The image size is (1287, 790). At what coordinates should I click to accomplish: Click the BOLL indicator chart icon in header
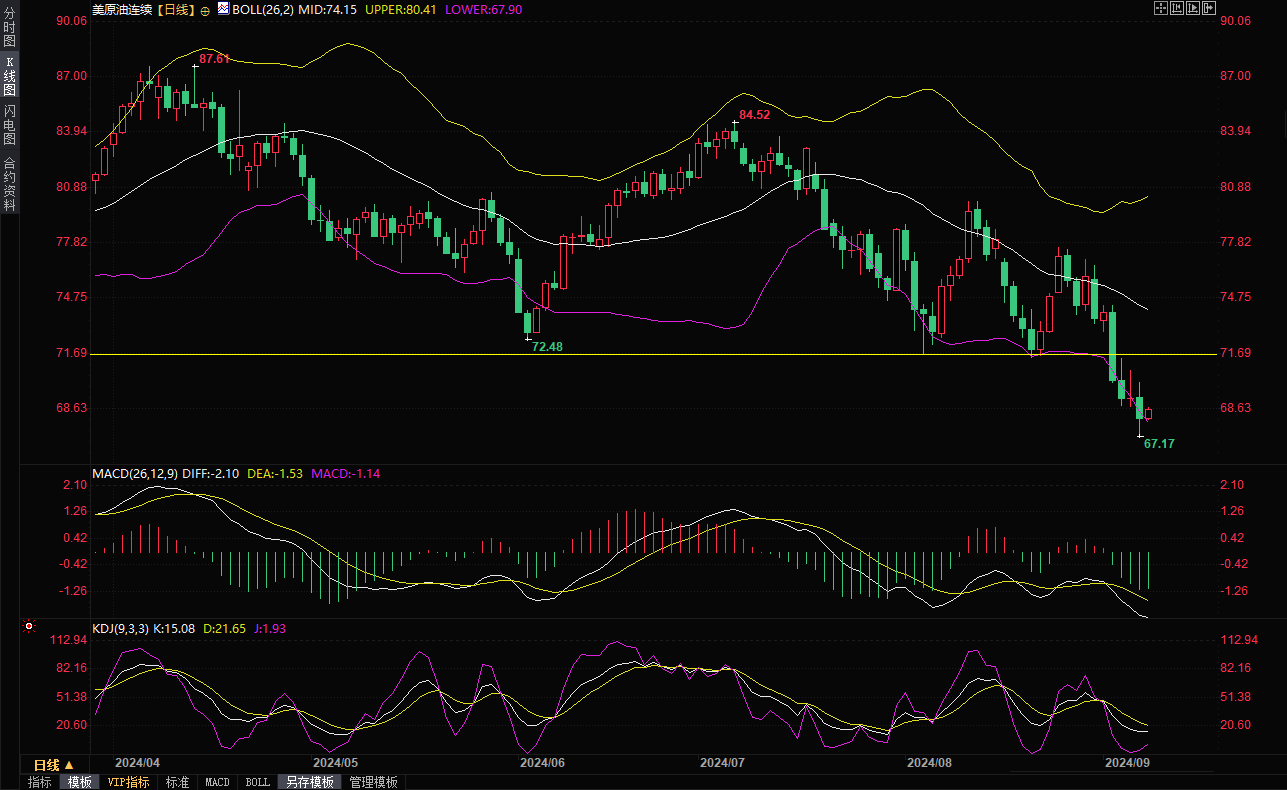[224, 10]
